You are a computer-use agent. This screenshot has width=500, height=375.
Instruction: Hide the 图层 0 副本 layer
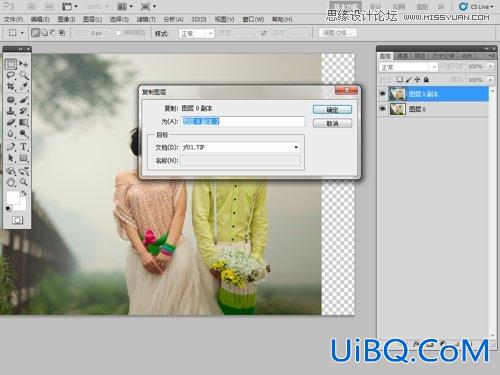[383, 94]
